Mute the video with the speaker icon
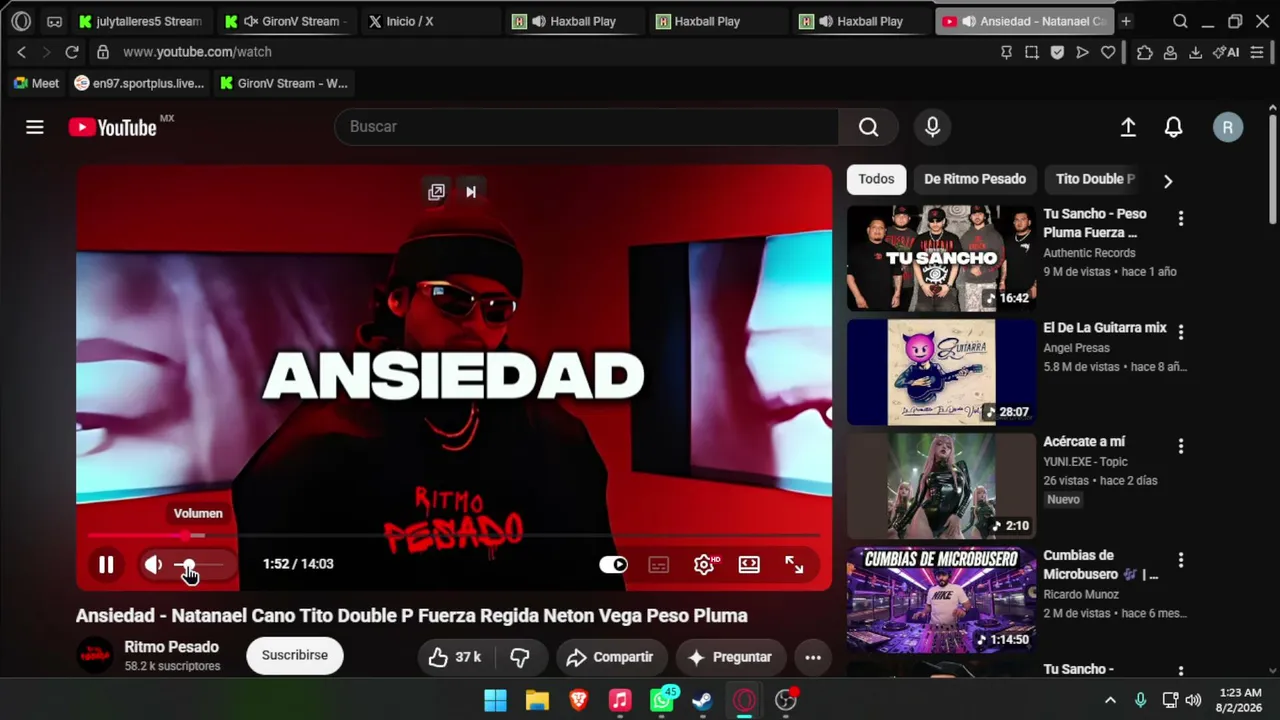Image resolution: width=1280 pixels, height=720 pixels. (153, 565)
